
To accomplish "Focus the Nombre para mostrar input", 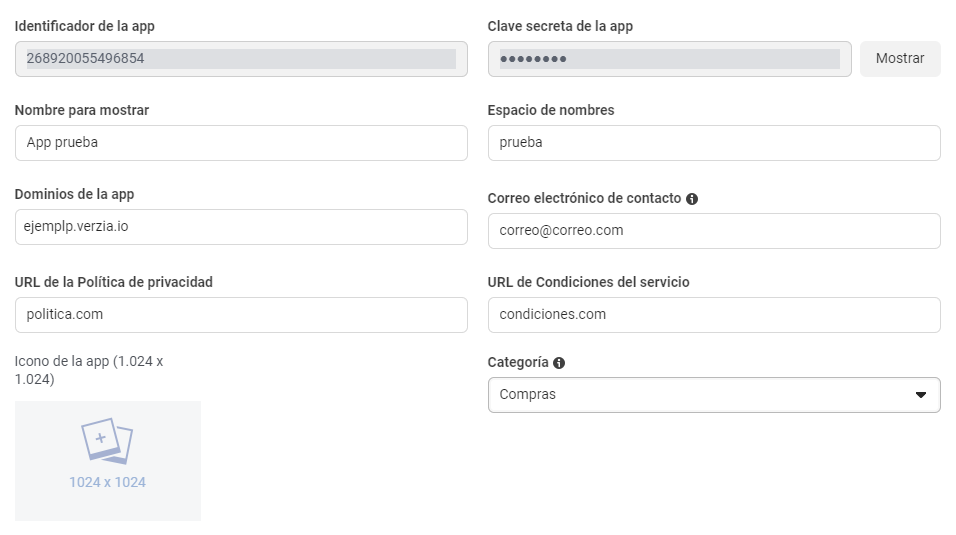I will [x=241, y=143].
